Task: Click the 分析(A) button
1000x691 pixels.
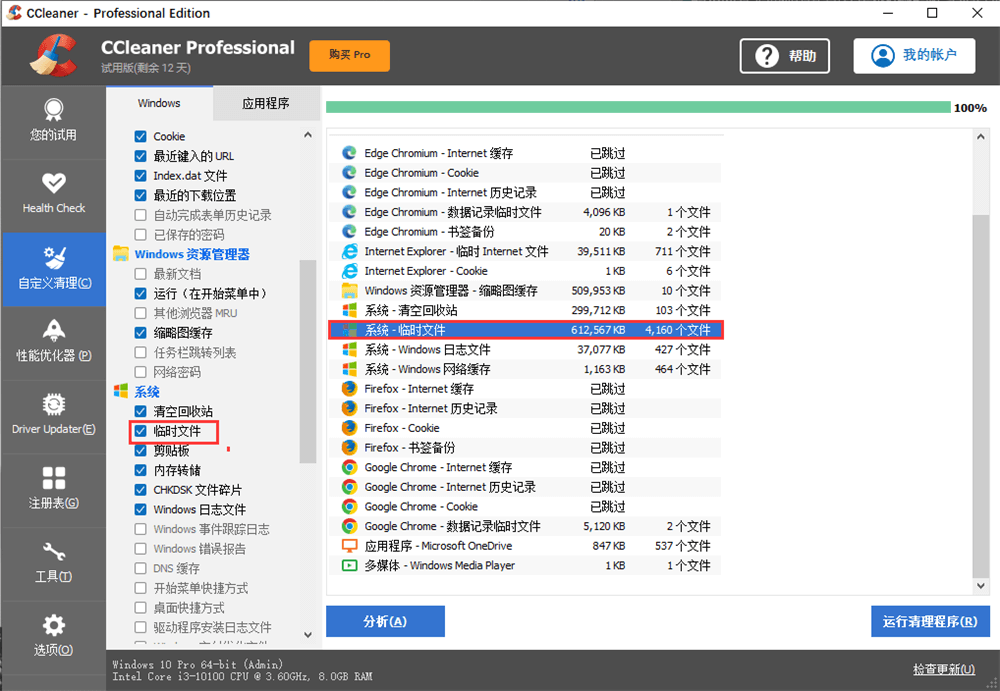Action: click(385, 621)
